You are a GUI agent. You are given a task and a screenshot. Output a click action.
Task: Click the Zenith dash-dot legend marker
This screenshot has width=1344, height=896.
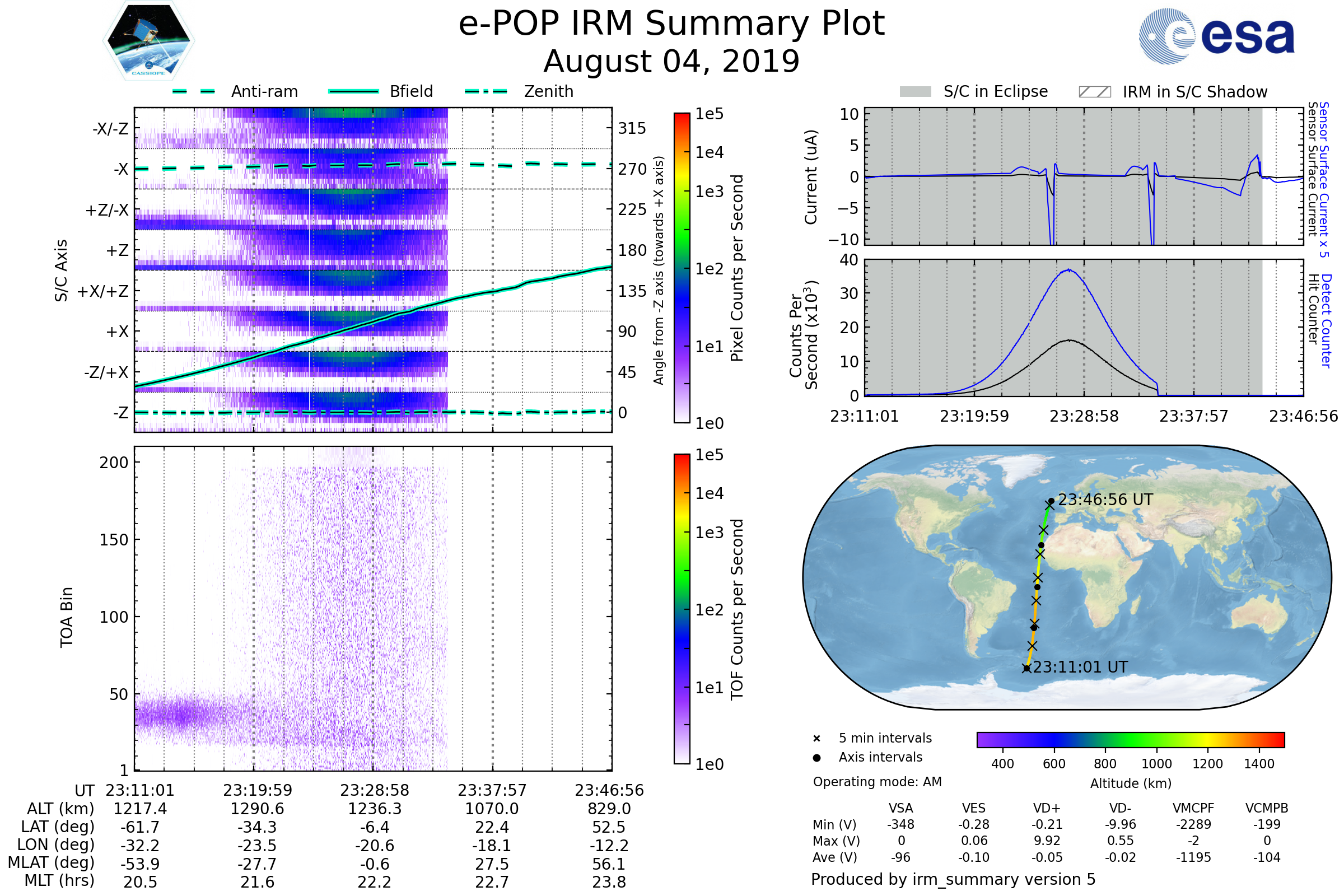pyautogui.click(x=486, y=91)
